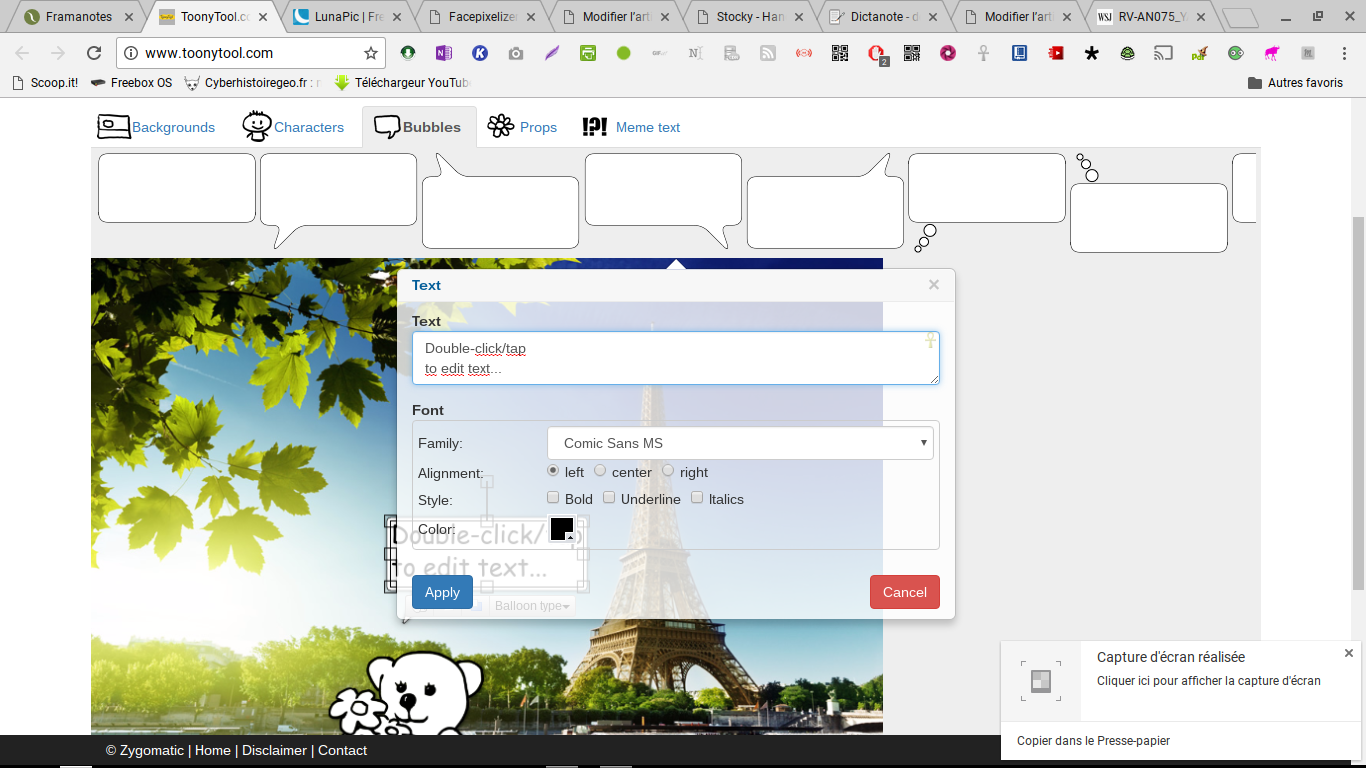Close the Text dialog with the X
This screenshot has height=768, width=1366.
point(934,285)
